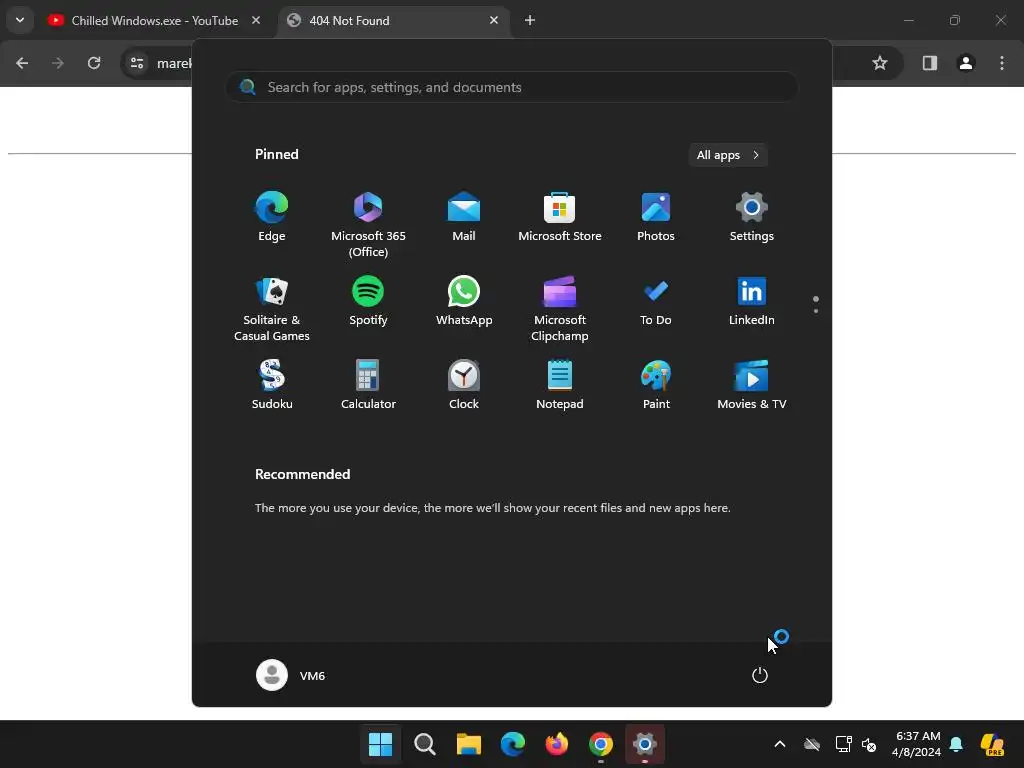Open Search from the taskbar

[424, 744]
